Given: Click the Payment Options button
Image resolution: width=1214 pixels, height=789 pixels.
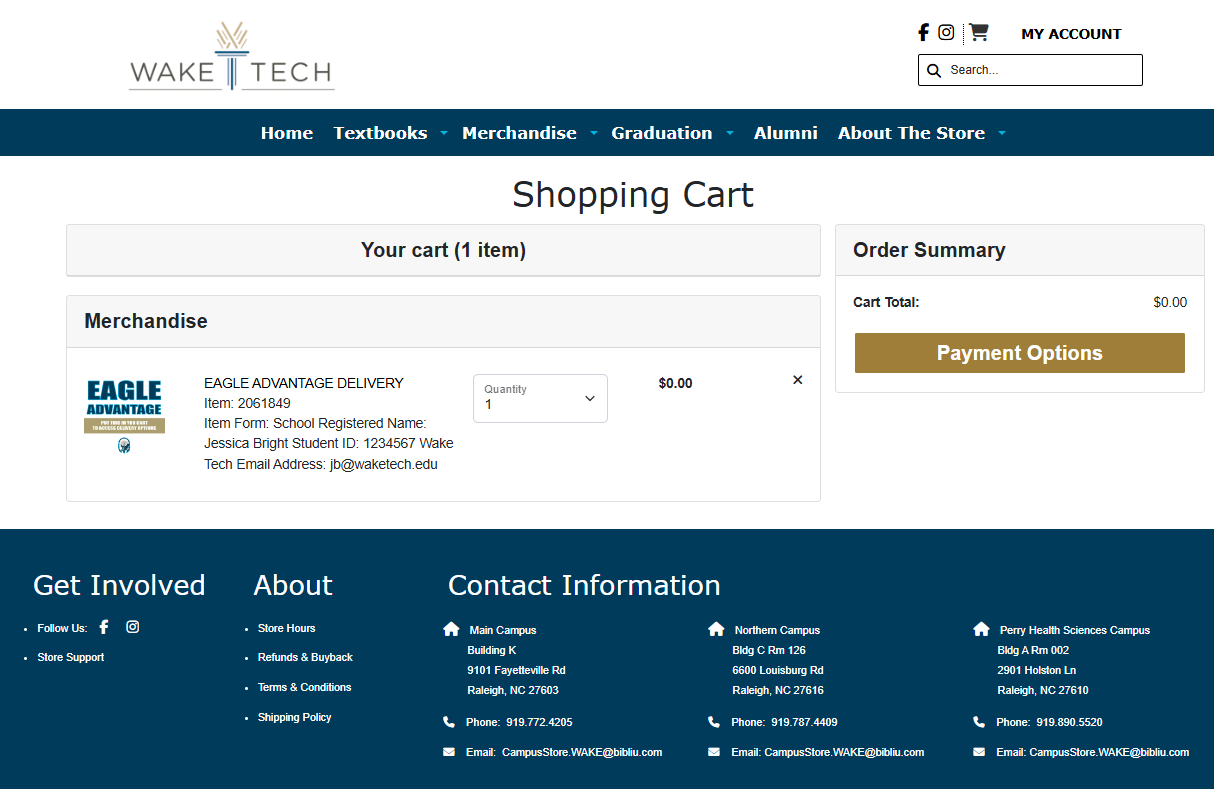Looking at the screenshot, I should 1019,353.
